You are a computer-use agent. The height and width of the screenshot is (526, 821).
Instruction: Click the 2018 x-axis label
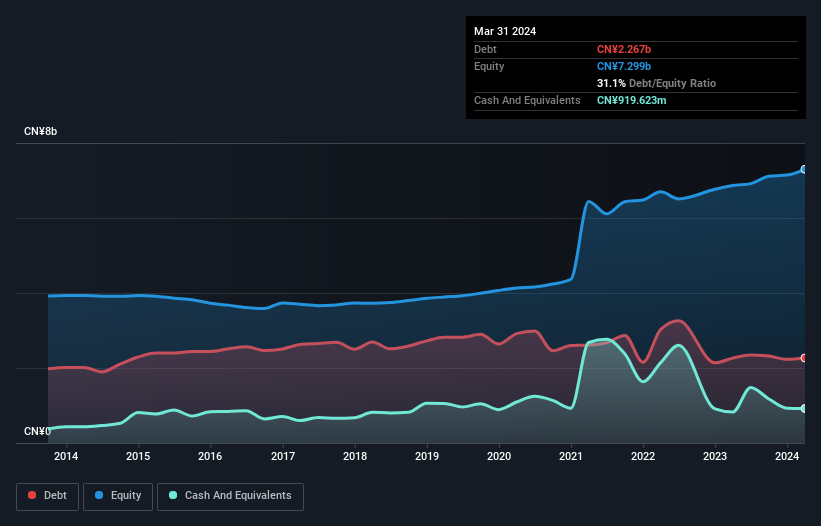pyautogui.click(x=355, y=456)
